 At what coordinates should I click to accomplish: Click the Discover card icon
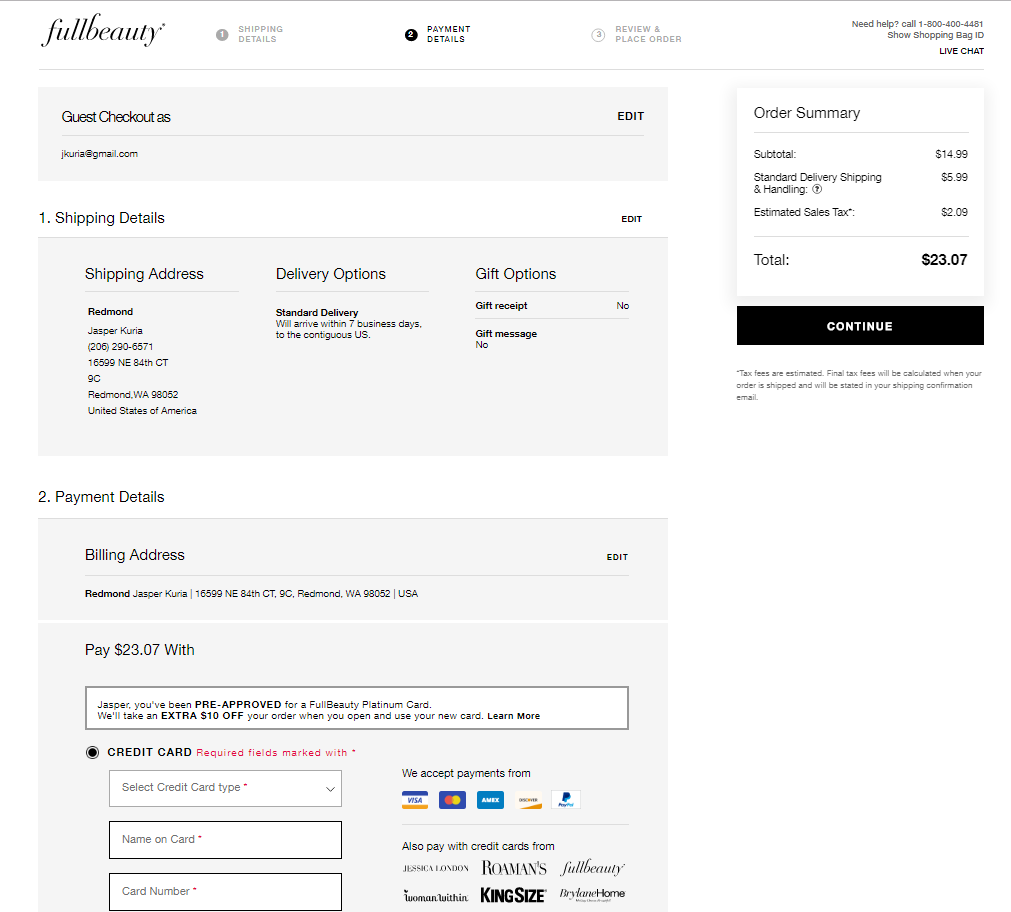pyautogui.click(x=528, y=800)
